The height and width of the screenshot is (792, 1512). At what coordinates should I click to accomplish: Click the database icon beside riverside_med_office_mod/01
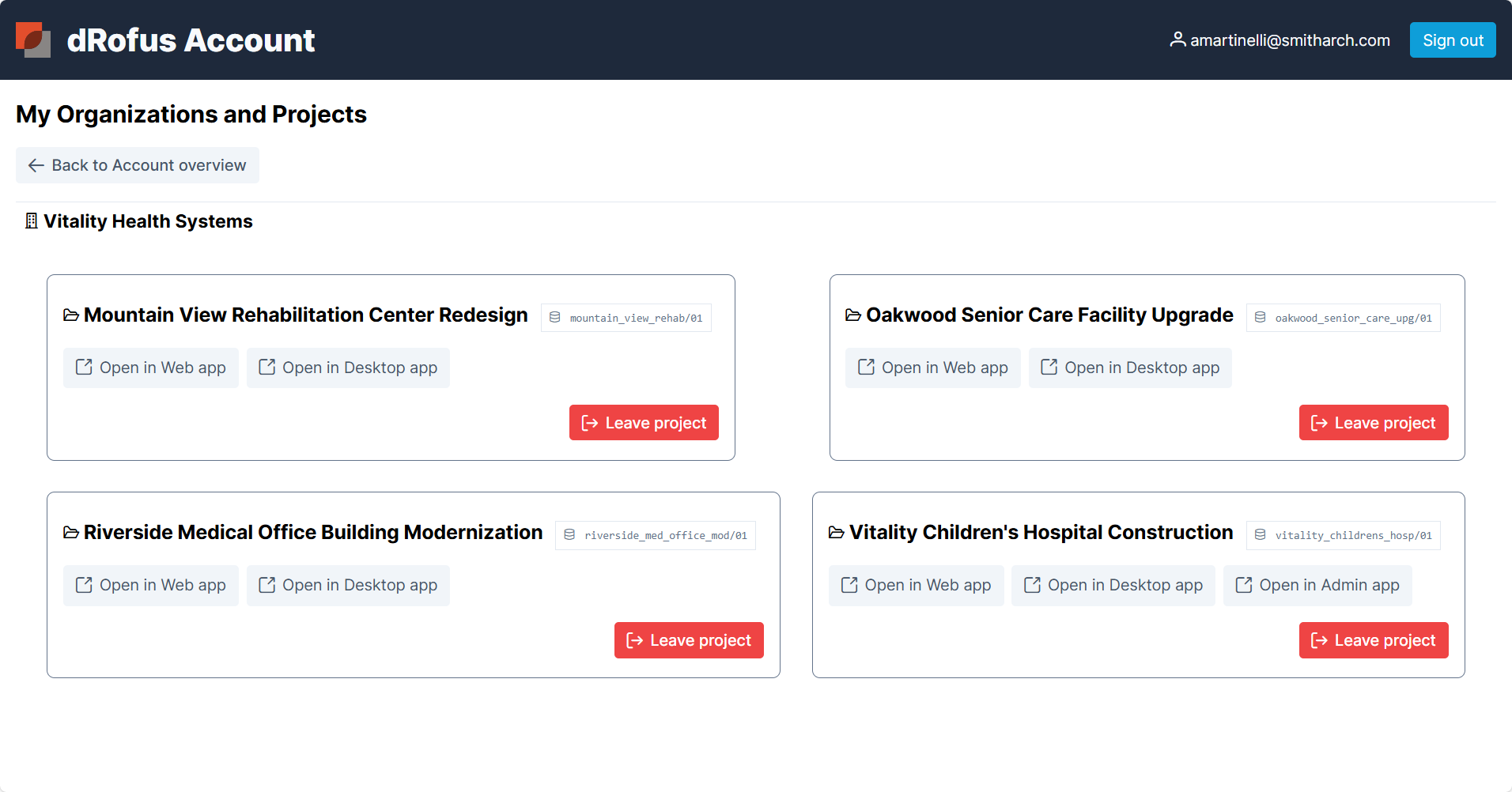click(569, 535)
